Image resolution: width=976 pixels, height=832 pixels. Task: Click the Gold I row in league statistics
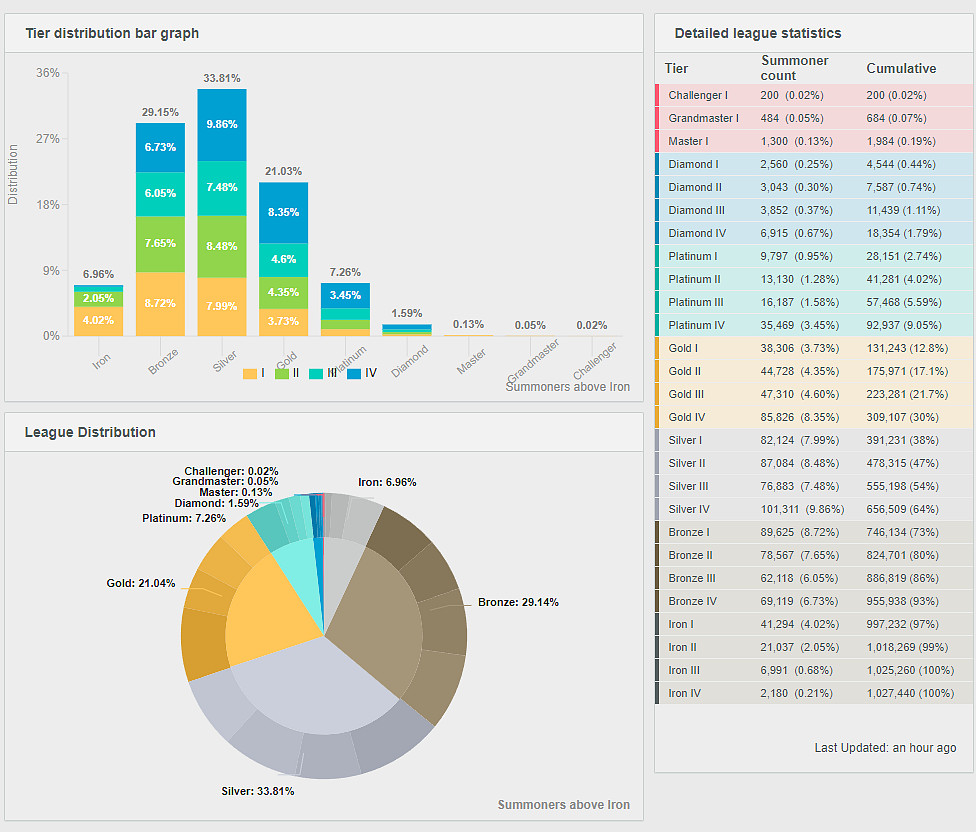point(815,348)
